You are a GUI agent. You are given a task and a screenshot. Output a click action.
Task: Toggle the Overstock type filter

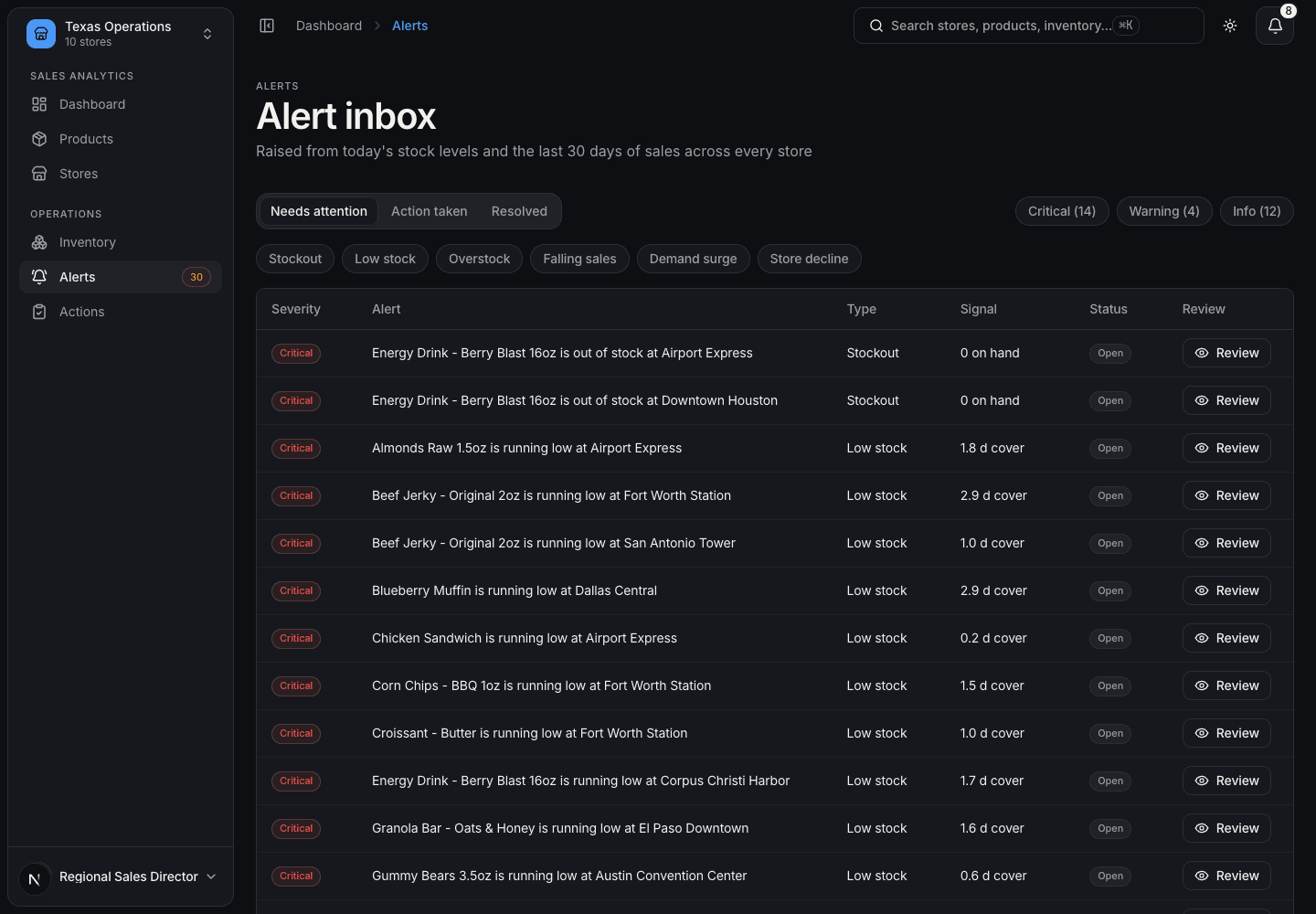(480, 259)
